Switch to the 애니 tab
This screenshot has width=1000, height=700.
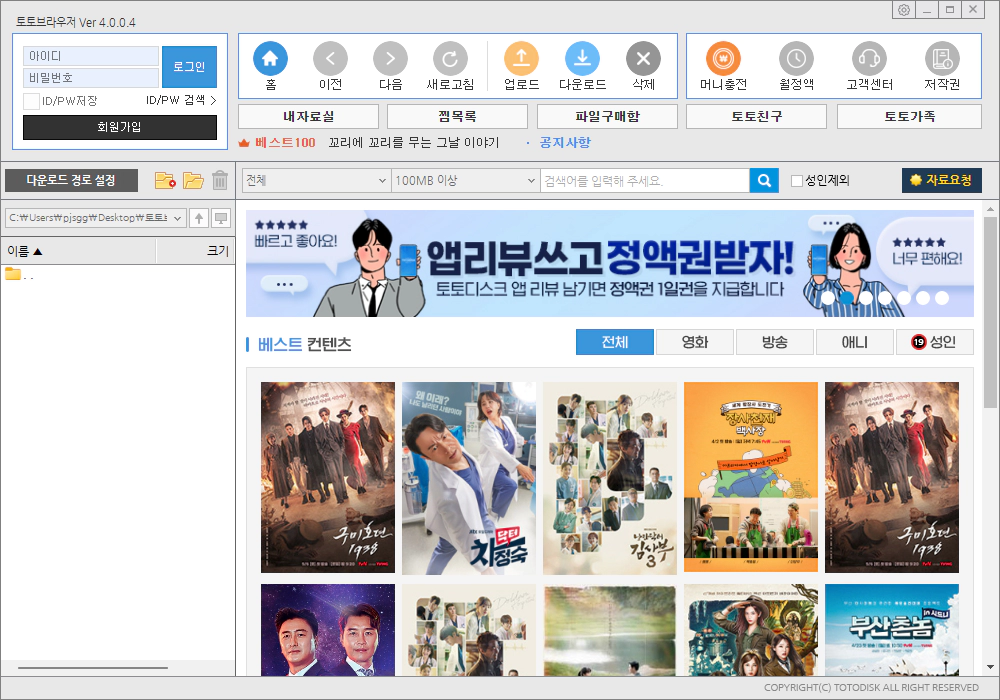(855, 342)
